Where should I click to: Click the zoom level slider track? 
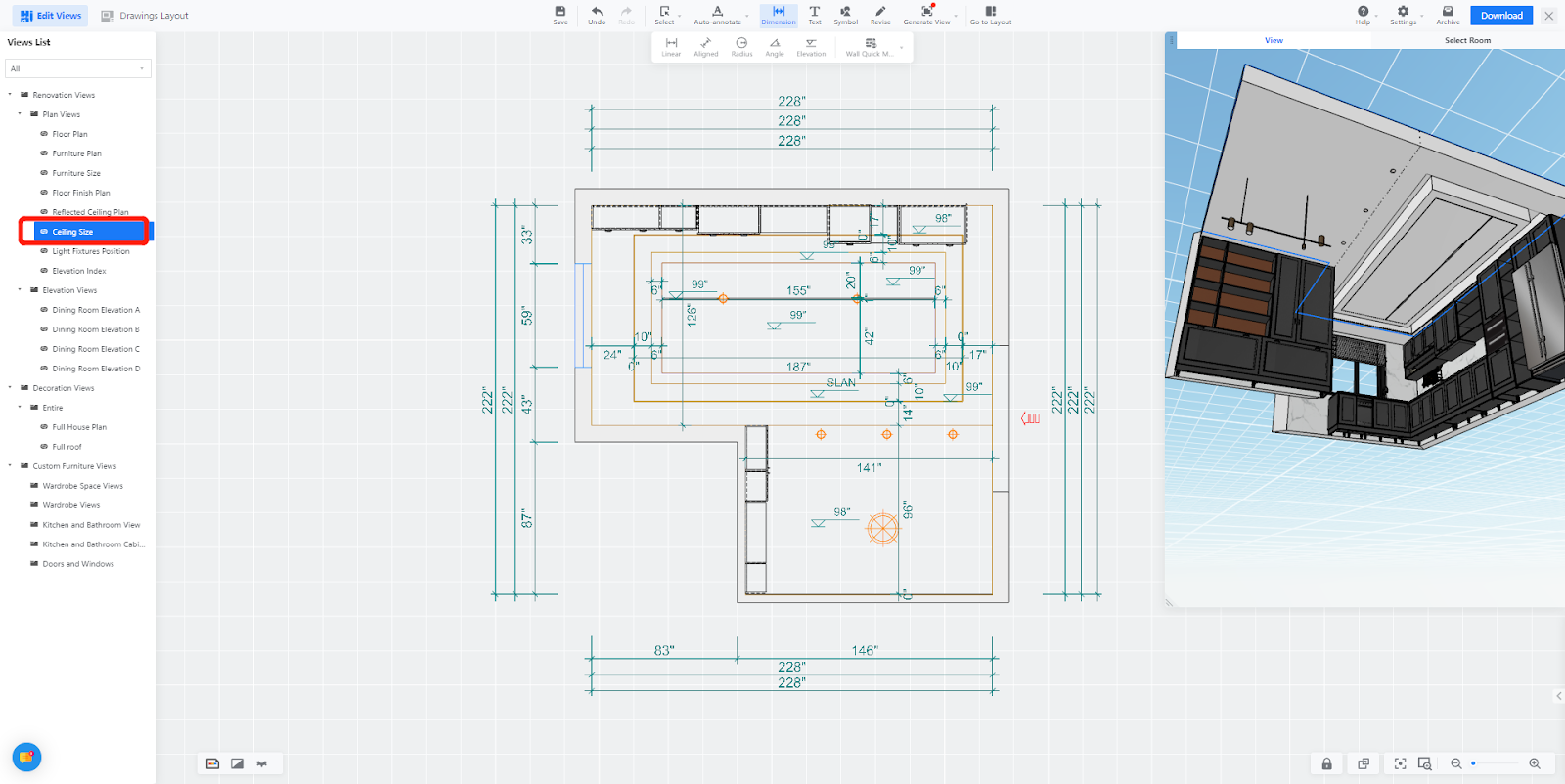[x=1495, y=763]
